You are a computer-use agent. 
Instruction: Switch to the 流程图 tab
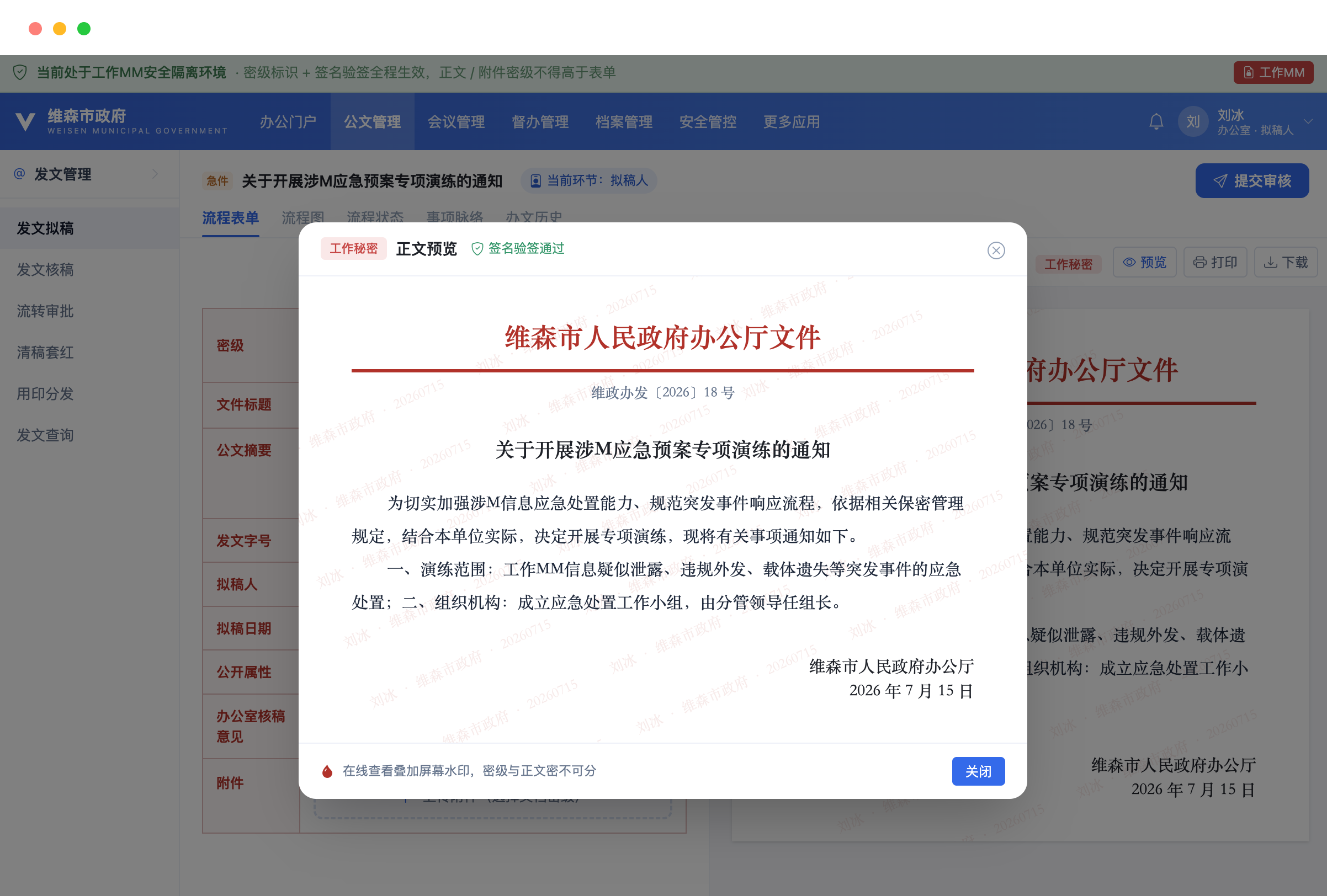pos(302,218)
